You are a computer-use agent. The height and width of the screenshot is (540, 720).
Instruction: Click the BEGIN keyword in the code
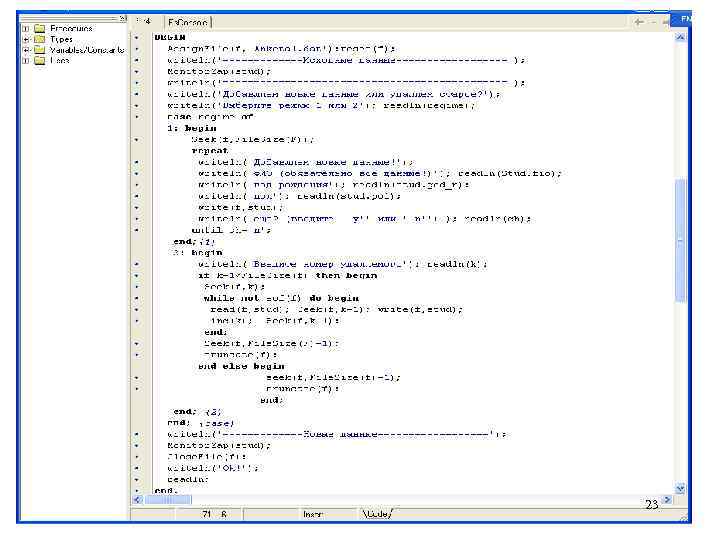170,37
